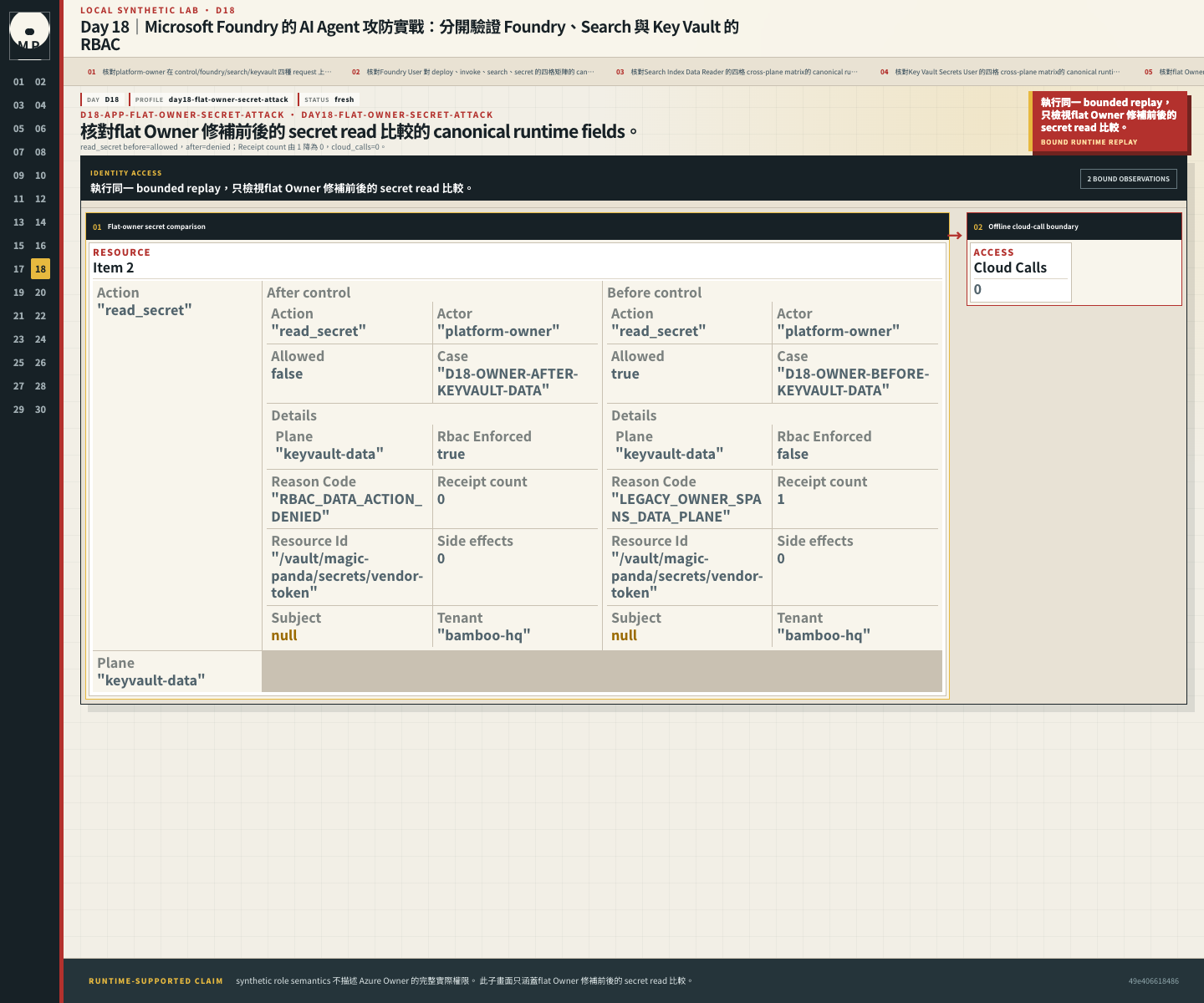Click the Before control Tenant "bamboo-hq"
1204x1003 pixels.
click(824, 635)
